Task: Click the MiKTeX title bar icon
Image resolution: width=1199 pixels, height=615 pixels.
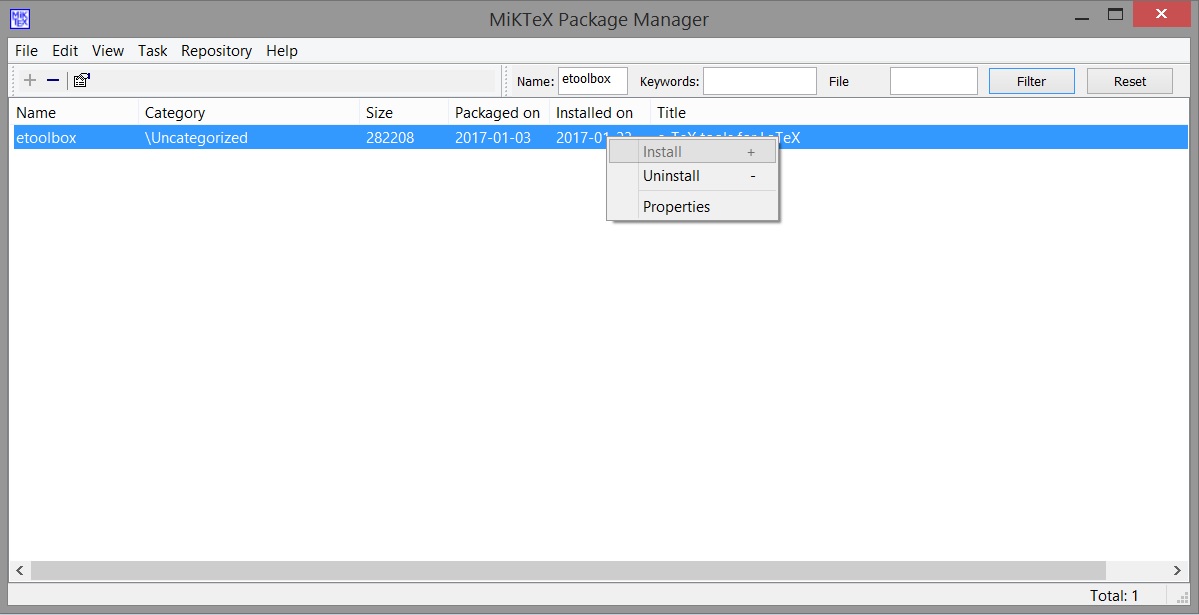Action: (19, 18)
